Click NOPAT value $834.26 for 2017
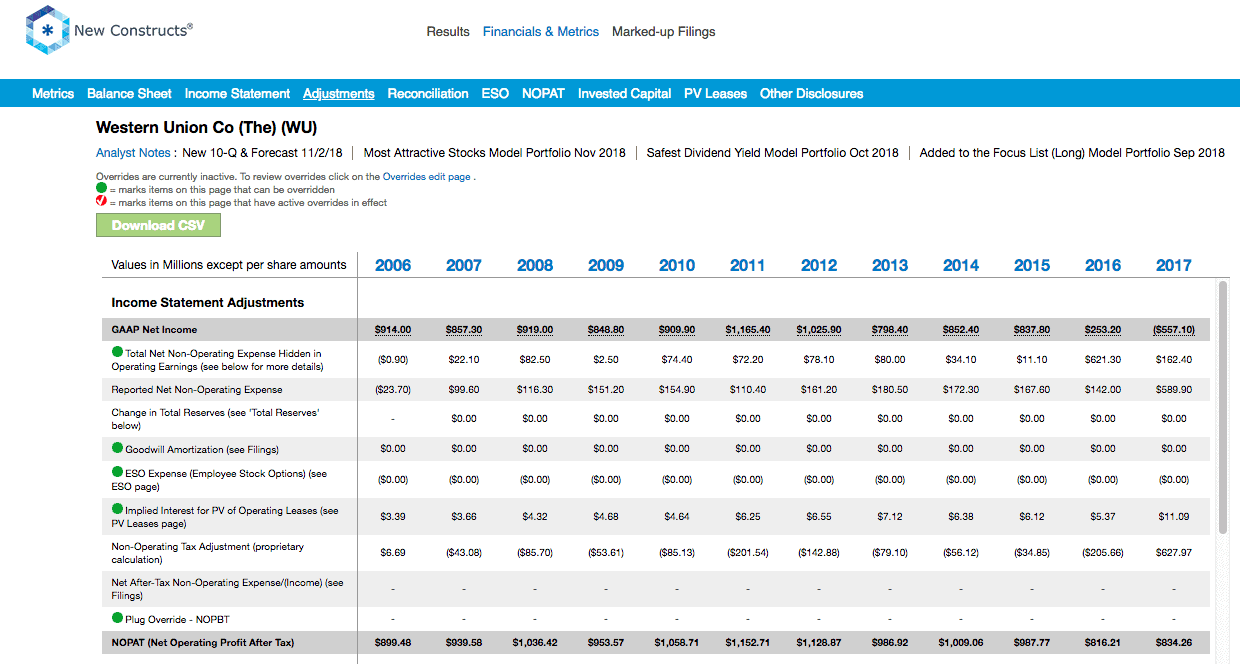Screen dimensions: 1240x664 [1174, 642]
